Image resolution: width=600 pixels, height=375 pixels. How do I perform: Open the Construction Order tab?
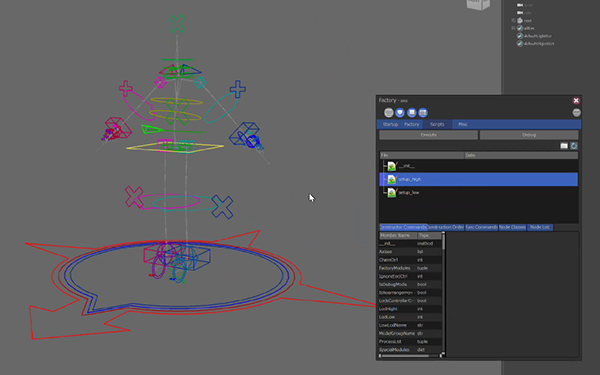coord(445,227)
